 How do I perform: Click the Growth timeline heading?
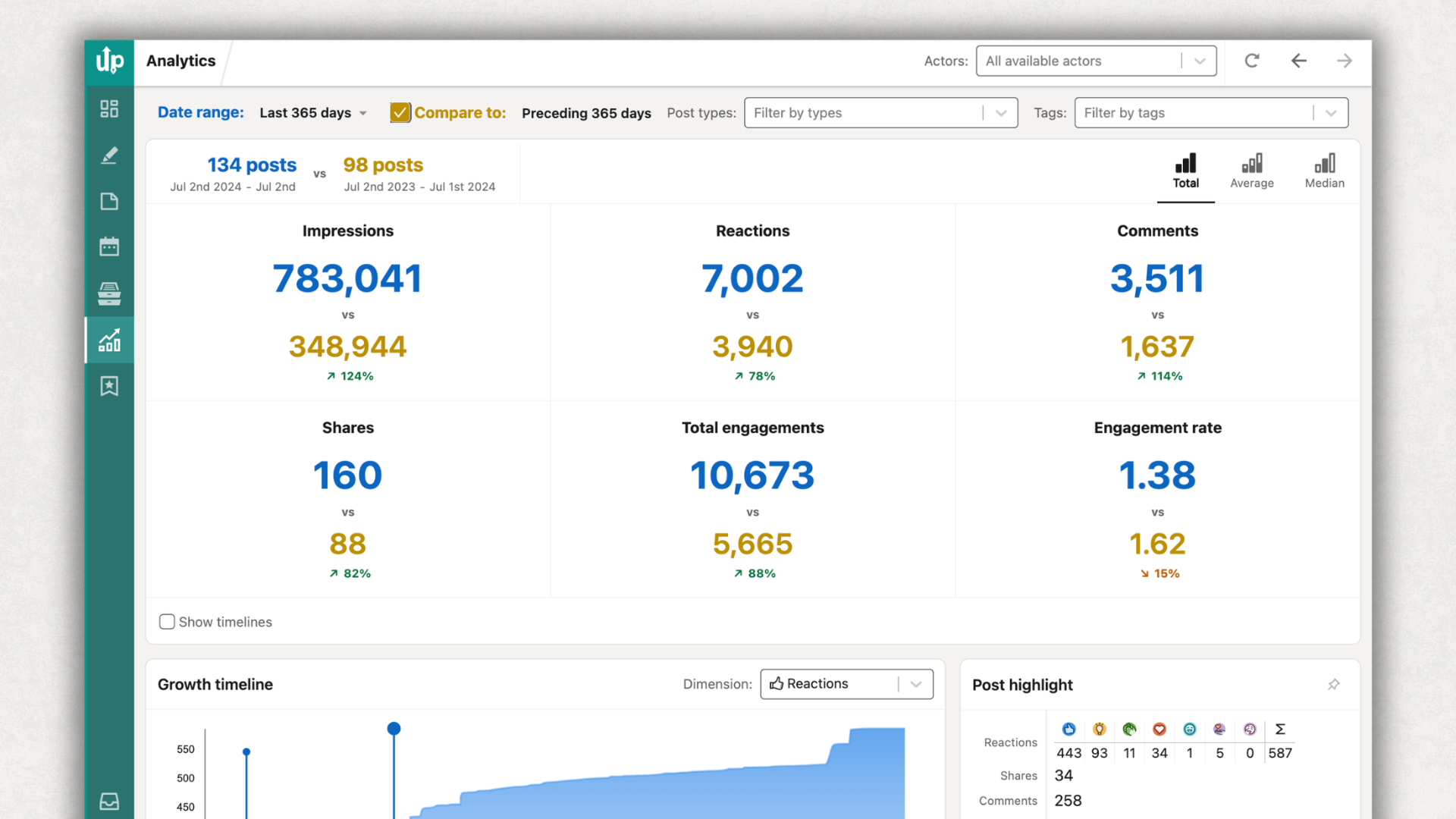tap(215, 684)
